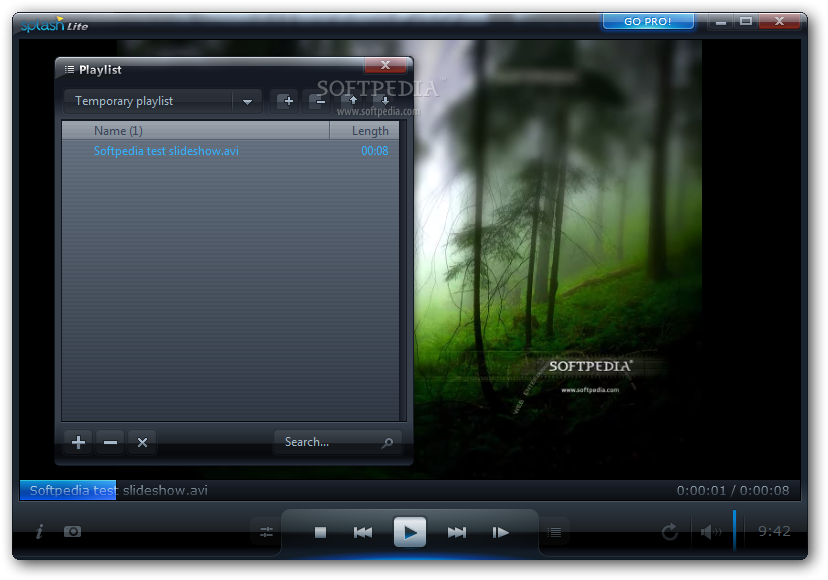Image resolution: width=828 pixels, height=580 pixels.
Task: Minimize the Splash Lite window
Action: 721,22
